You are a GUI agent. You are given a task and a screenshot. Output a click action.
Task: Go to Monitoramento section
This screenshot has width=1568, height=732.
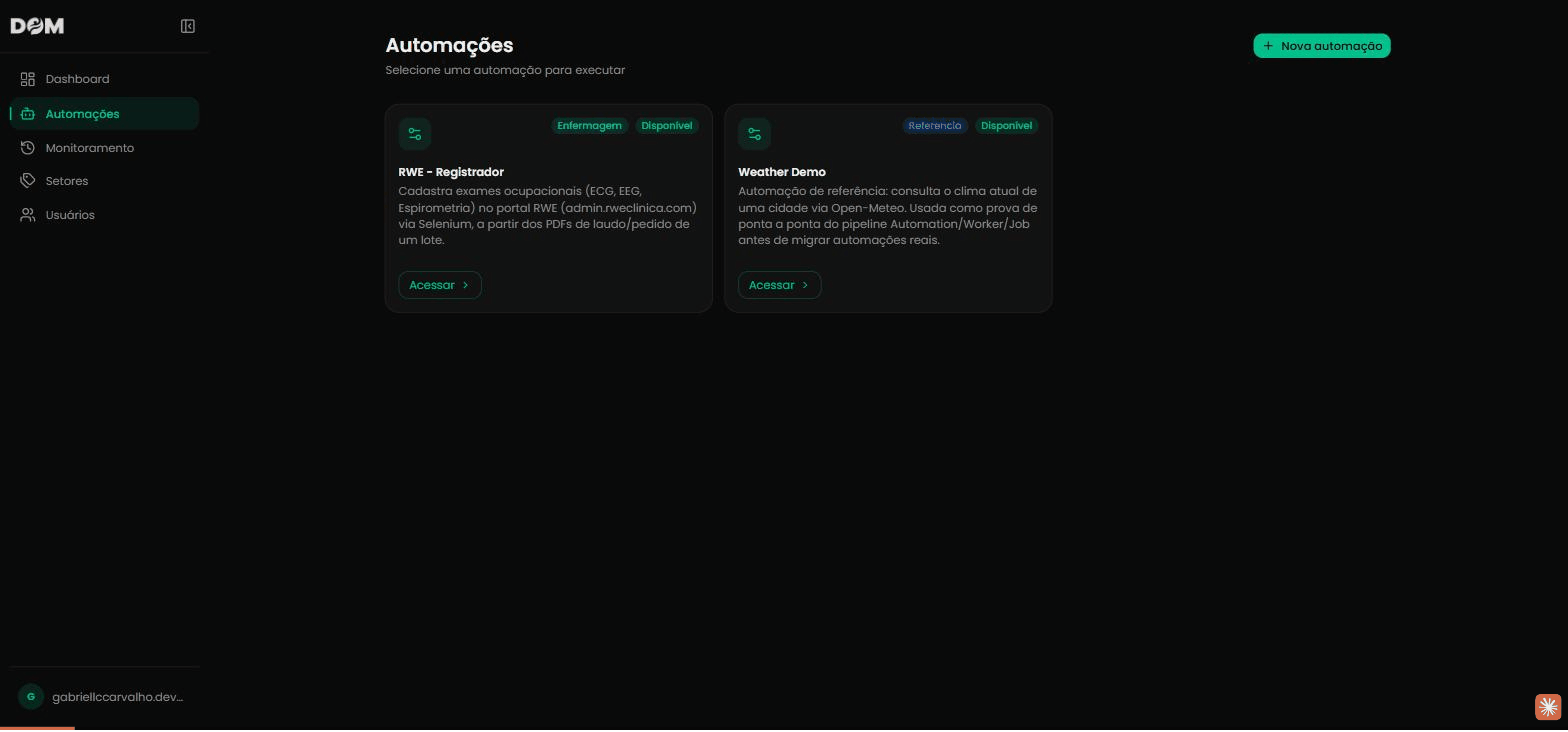105,148
